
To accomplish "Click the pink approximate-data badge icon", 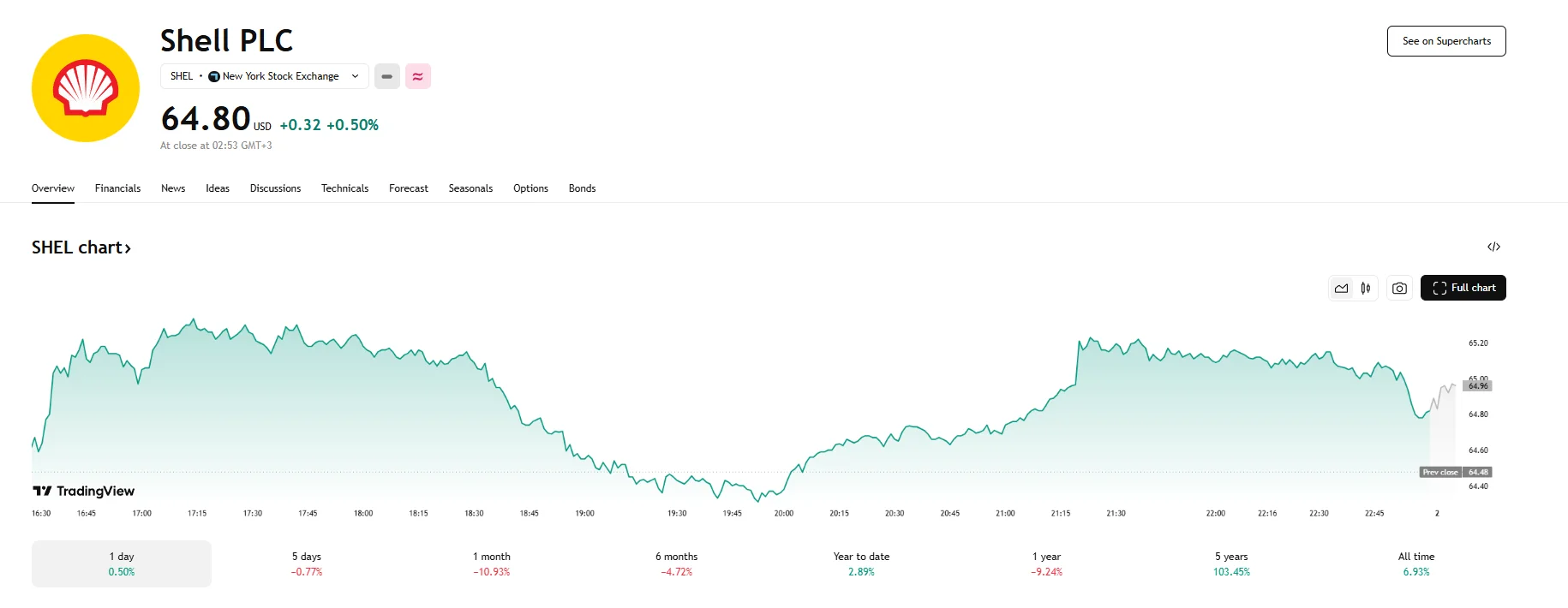I will pyautogui.click(x=418, y=76).
